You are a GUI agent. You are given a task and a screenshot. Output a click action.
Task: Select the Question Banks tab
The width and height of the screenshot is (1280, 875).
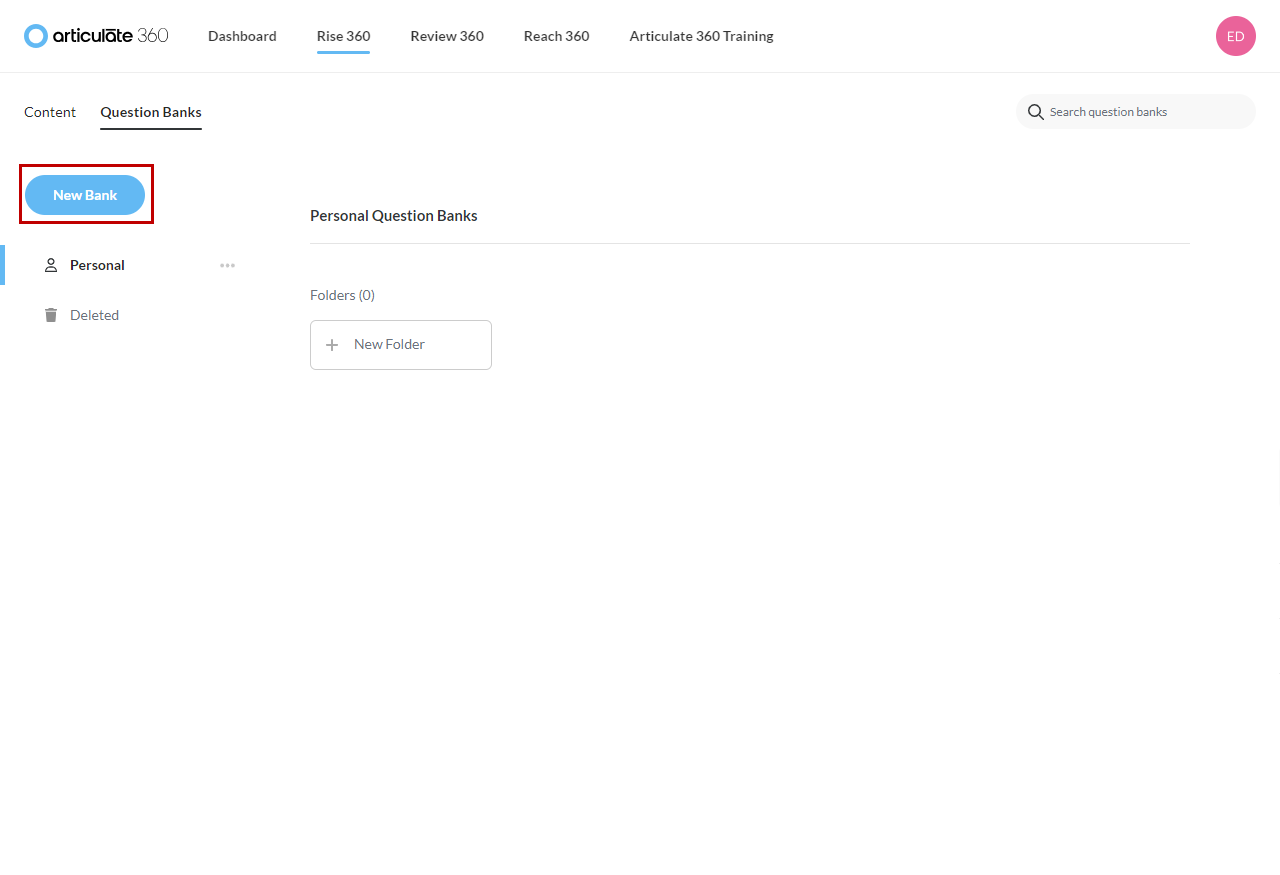151,112
